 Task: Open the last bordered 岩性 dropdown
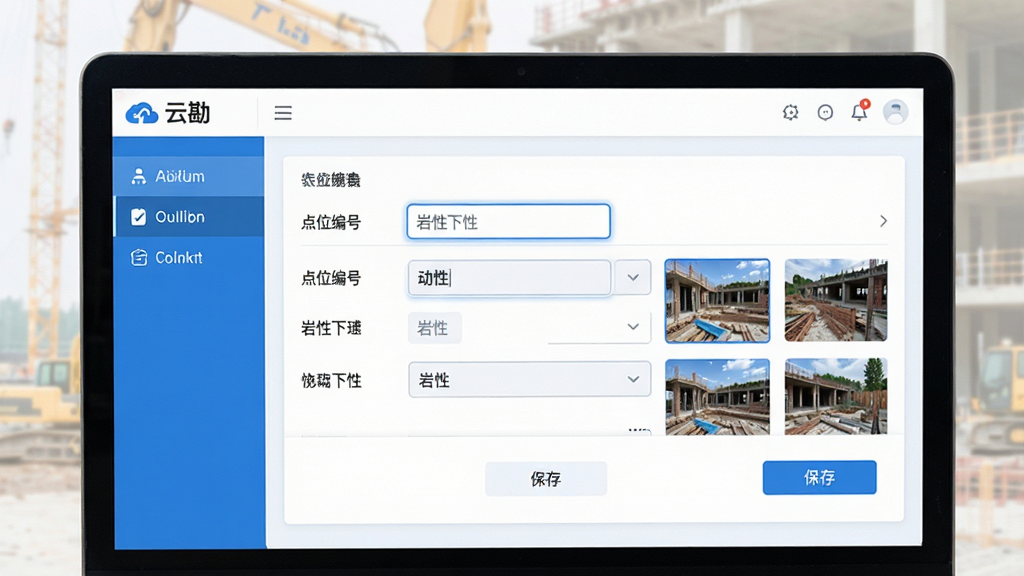530,379
